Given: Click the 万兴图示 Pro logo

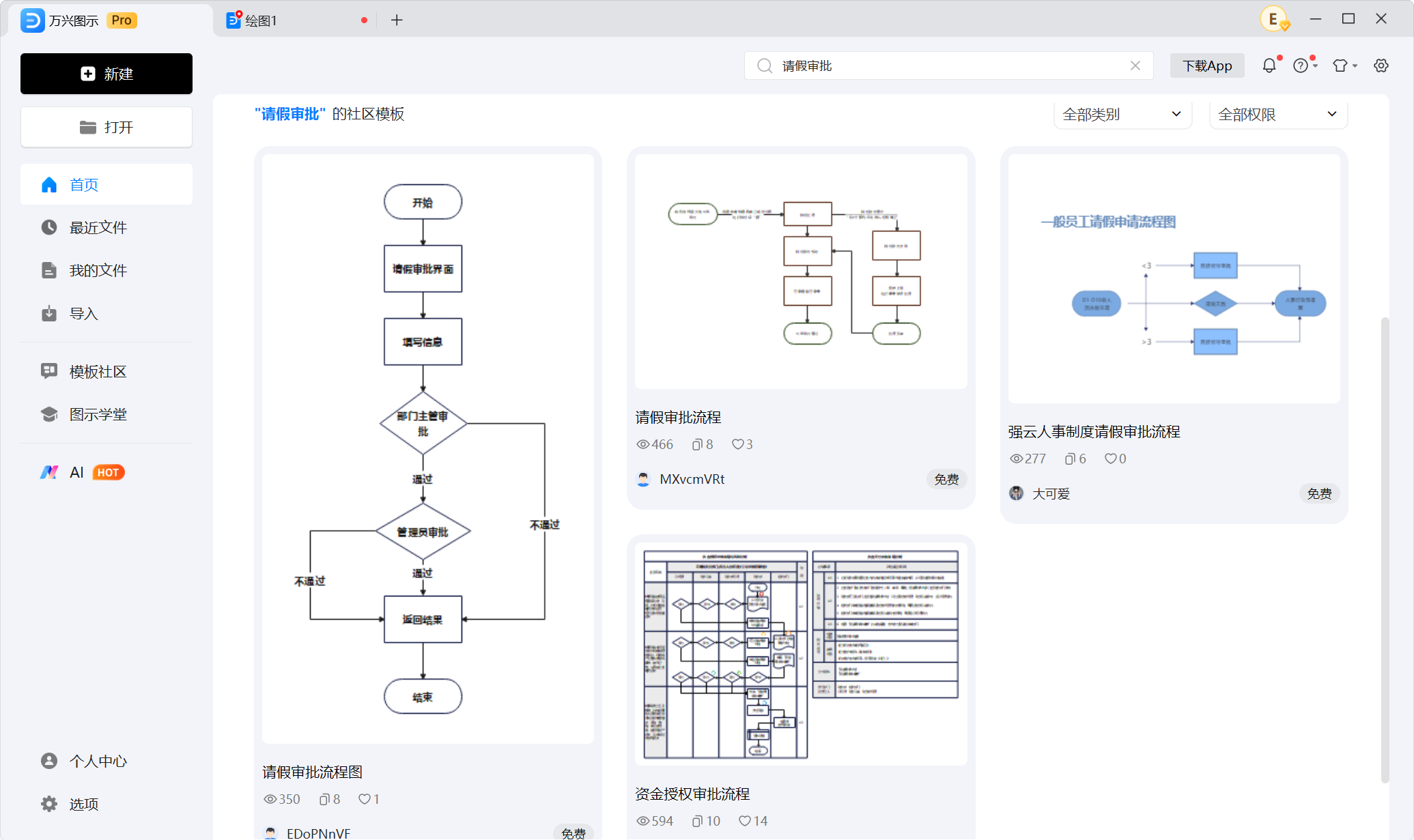Looking at the screenshot, I should tap(79, 20).
